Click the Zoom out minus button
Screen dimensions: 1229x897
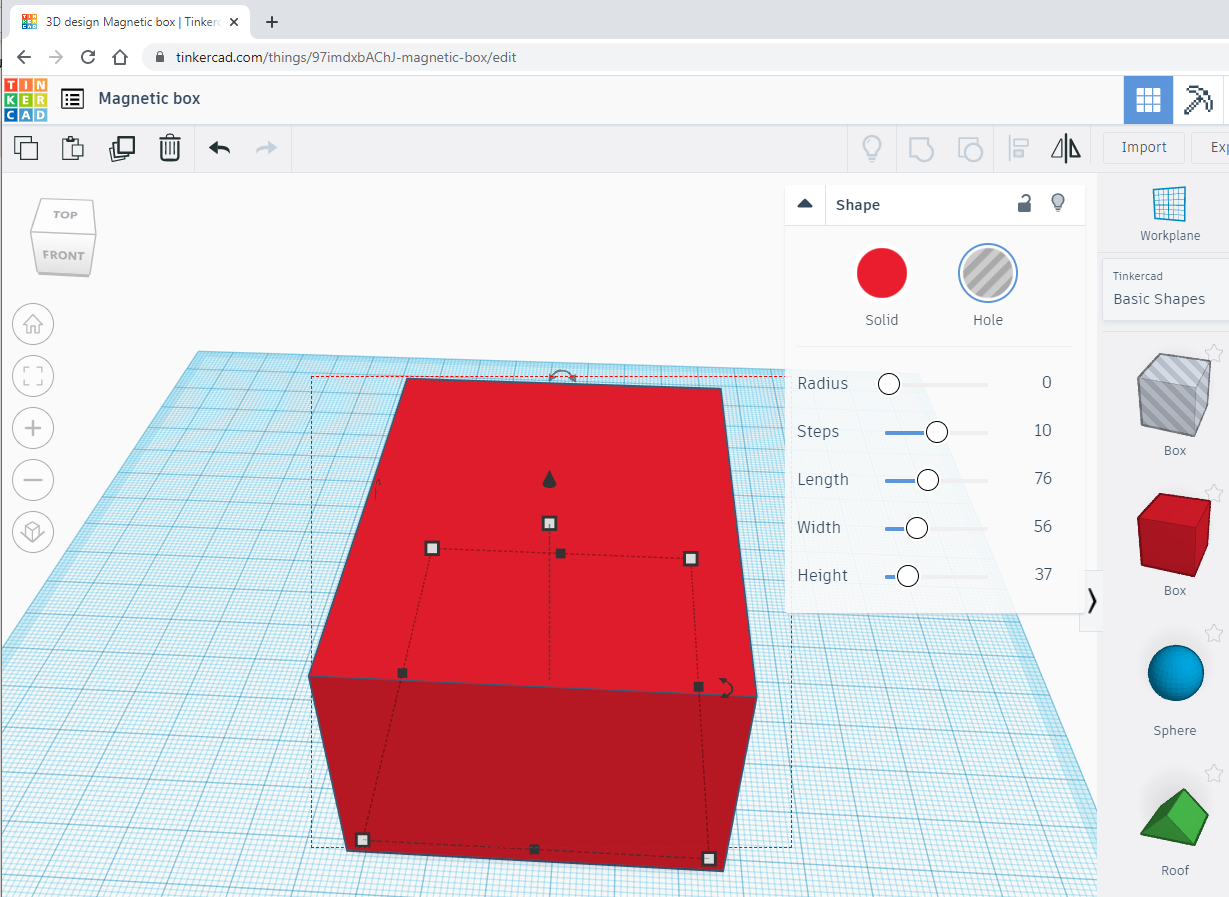(33, 480)
